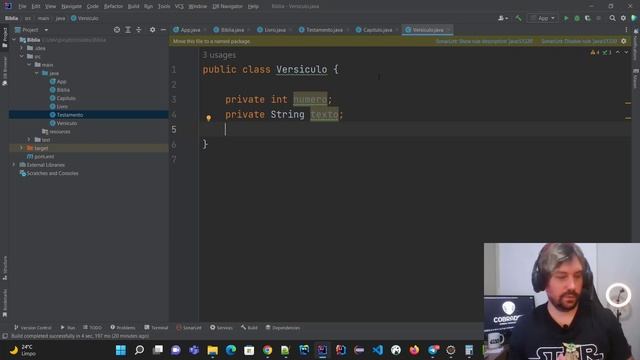The image size is (640, 360).
Task: Open the File menu
Action: pyautogui.click(x=22, y=7)
